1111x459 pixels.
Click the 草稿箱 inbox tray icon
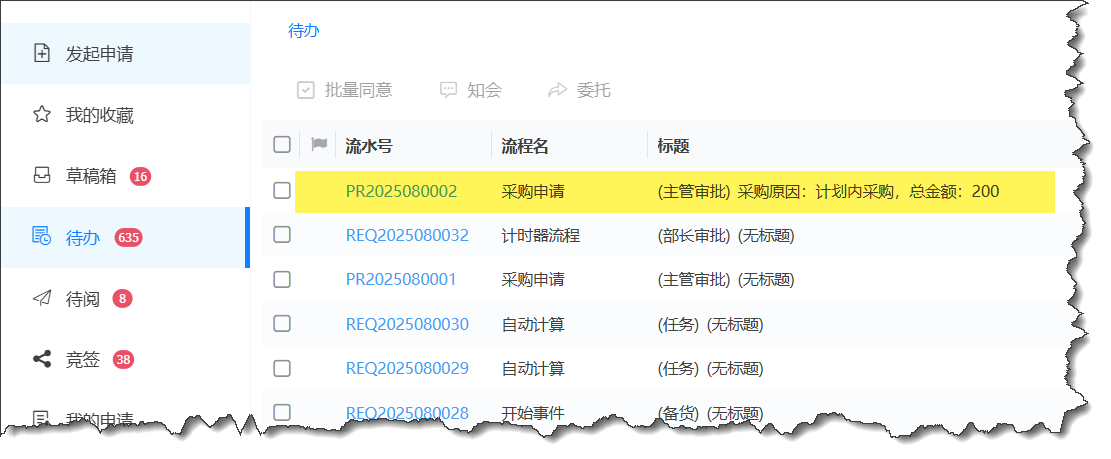[42, 176]
